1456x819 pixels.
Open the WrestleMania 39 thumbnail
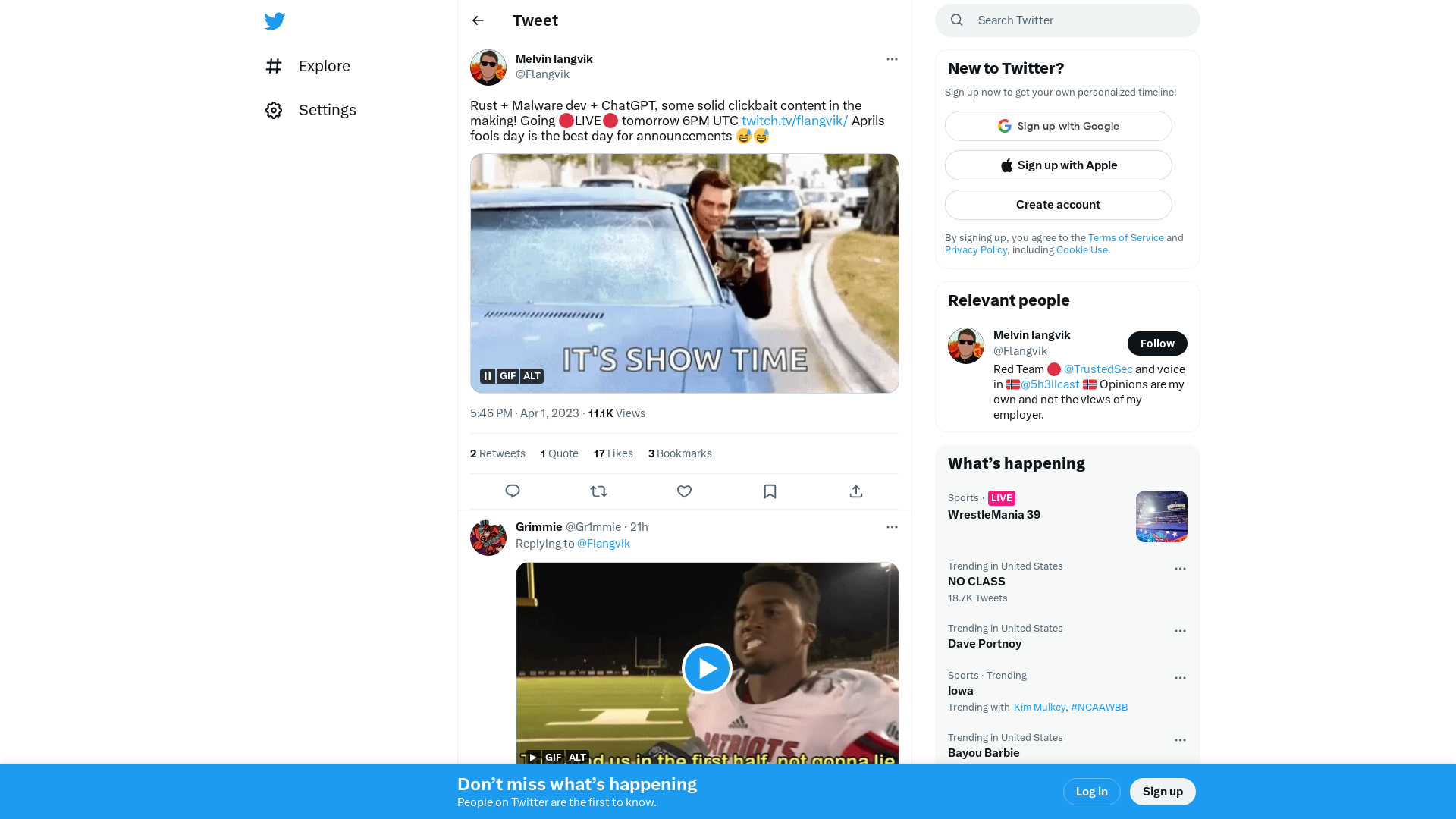point(1162,516)
